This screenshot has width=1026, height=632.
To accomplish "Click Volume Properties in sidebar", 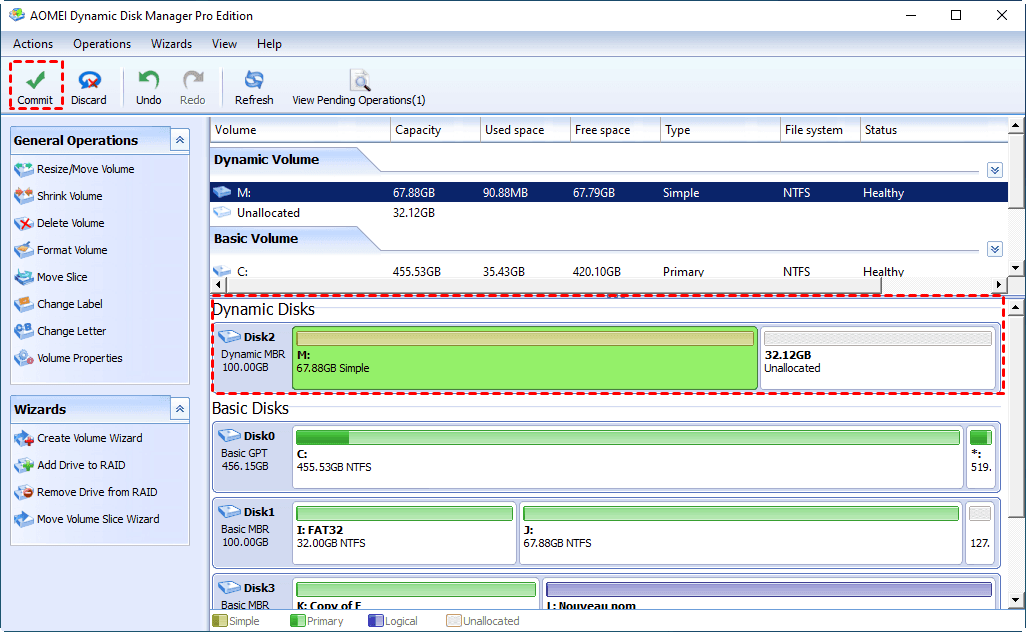I will point(79,358).
